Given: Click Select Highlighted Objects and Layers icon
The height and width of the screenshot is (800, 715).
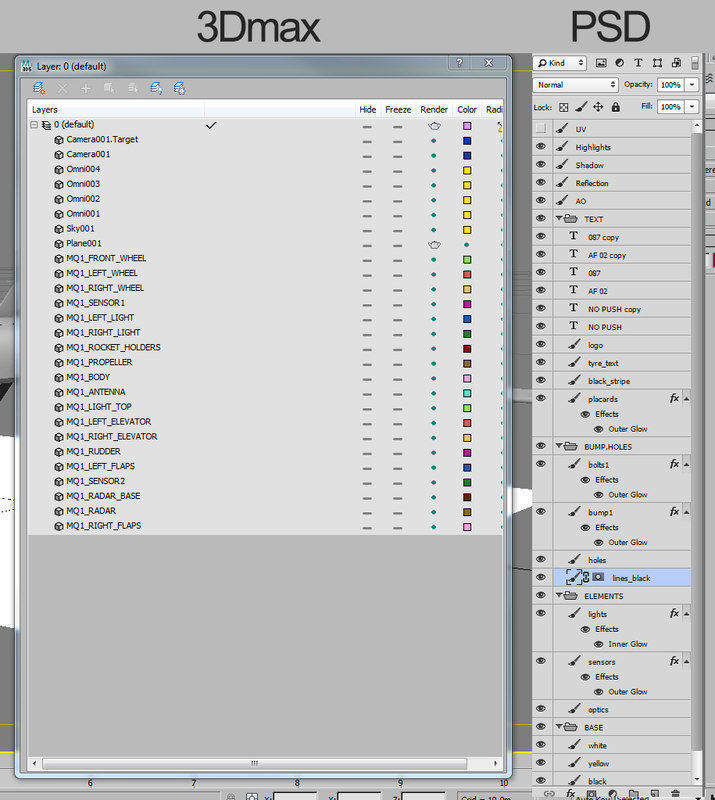Looking at the screenshot, I should click(x=109, y=88).
